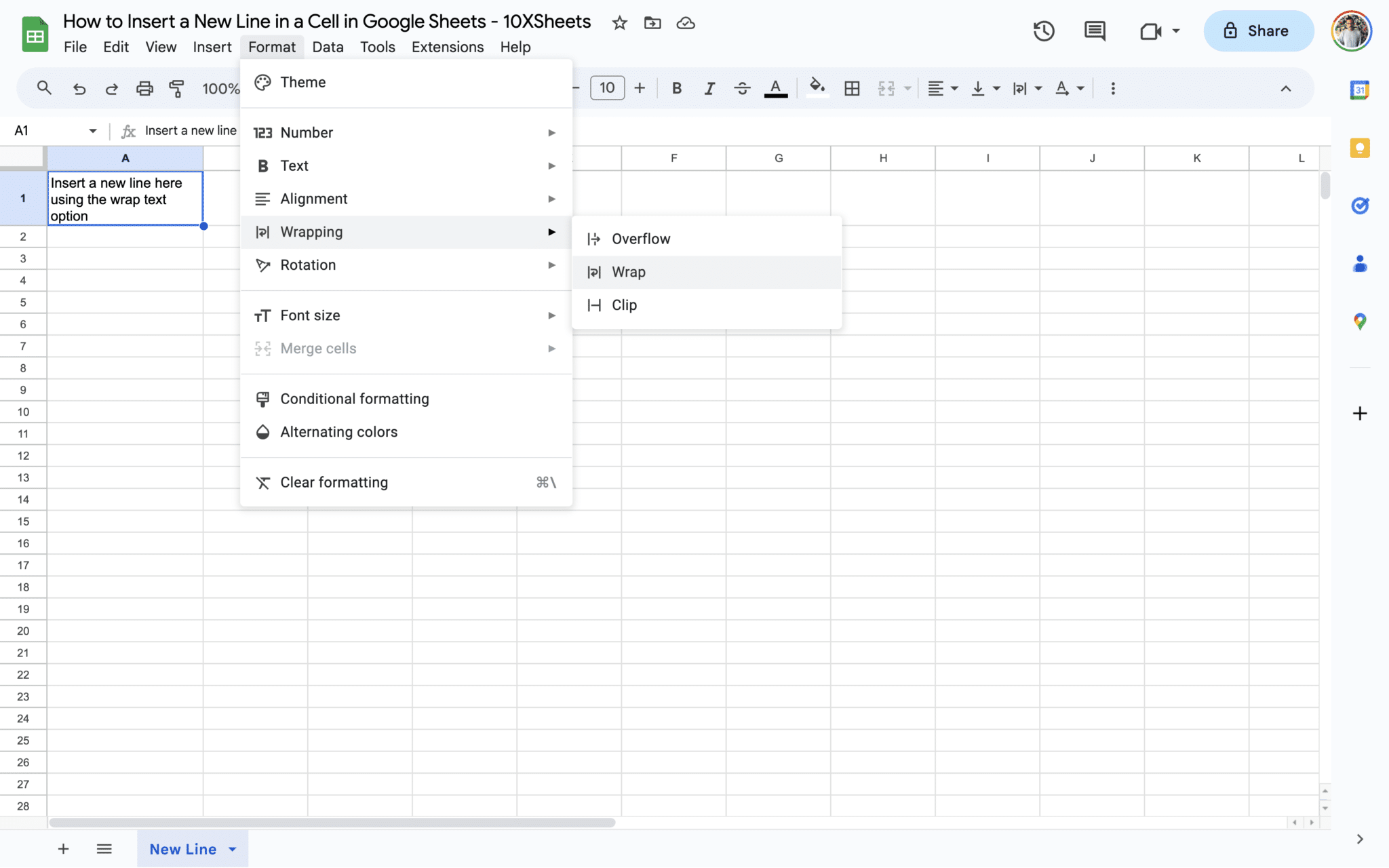The width and height of the screenshot is (1389, 868).
Task: Click the print icon in toolbar
Action: pyautogui.click(x=144, y=88)
